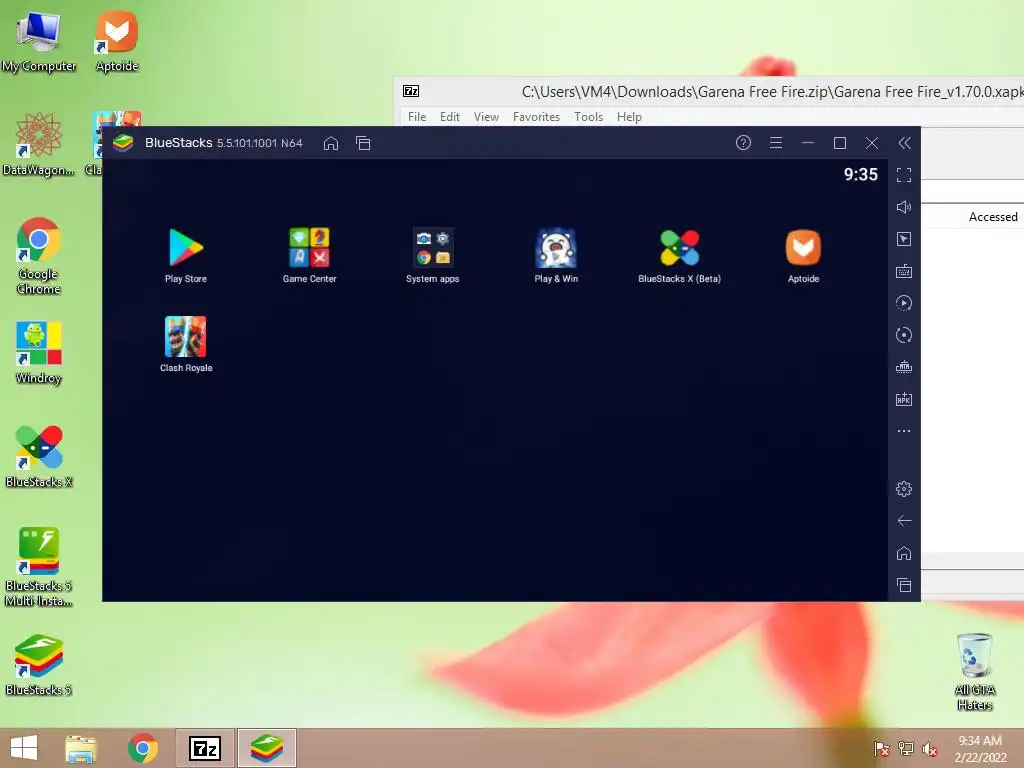
Task: Open the Favorites menu in 7-Zip window
Action: (536, 117)
